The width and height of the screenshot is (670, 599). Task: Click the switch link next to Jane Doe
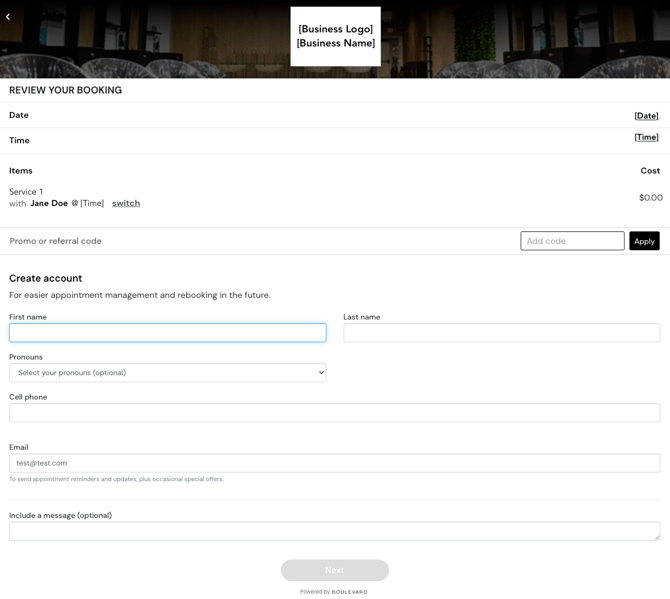(126, 203)
